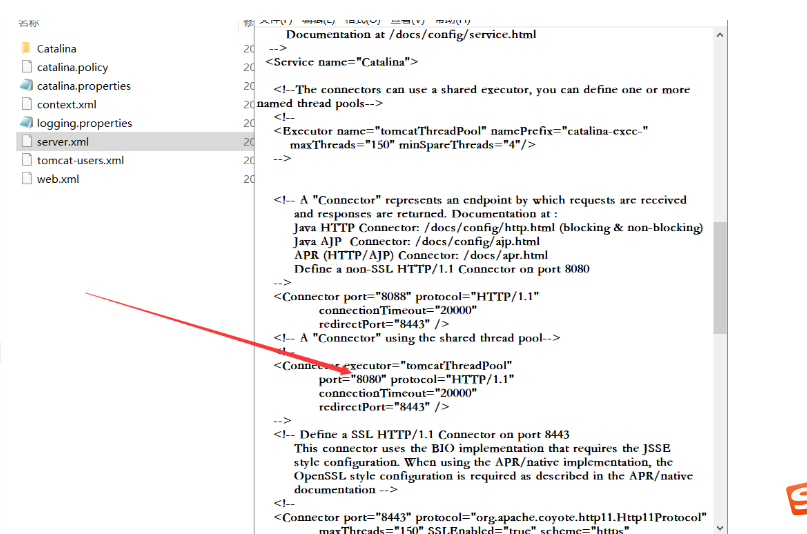
Task: Select the context.xml file icon
Action: point(27,104)
